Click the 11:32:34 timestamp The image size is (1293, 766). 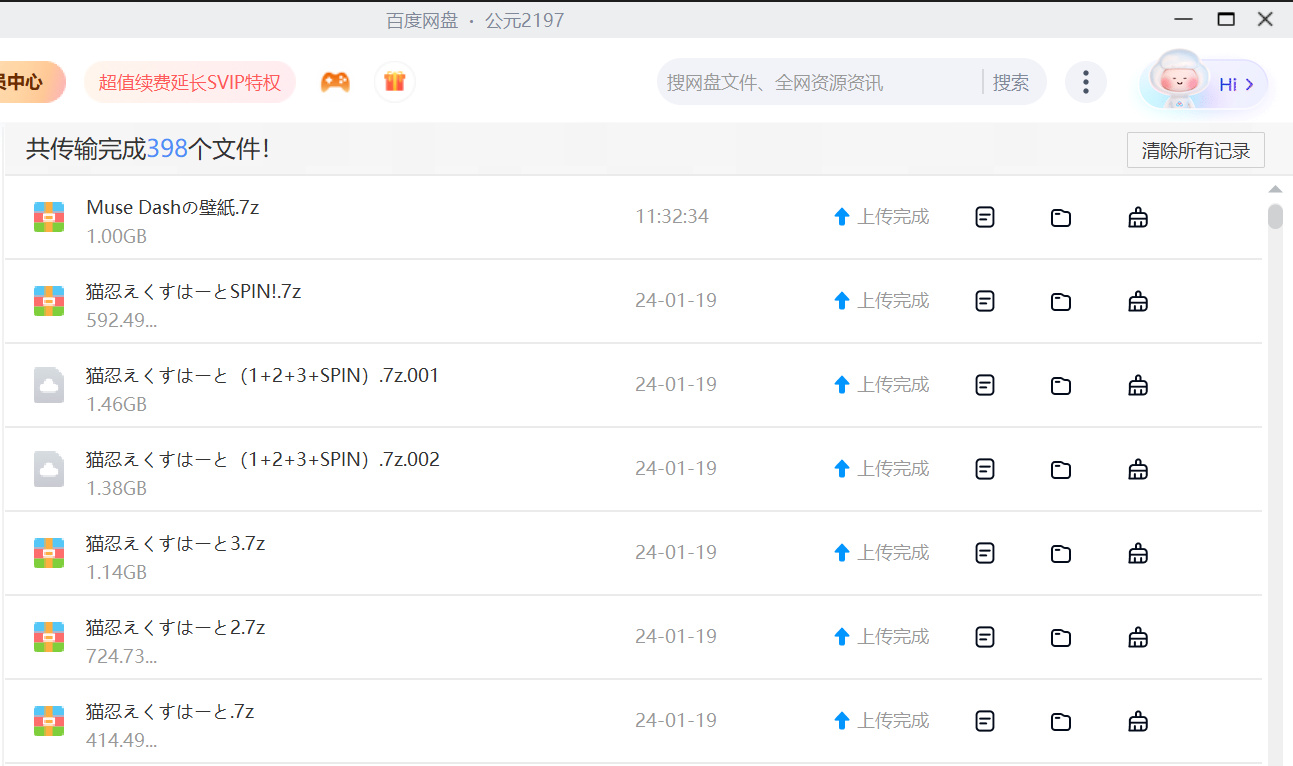coord(672,217)
